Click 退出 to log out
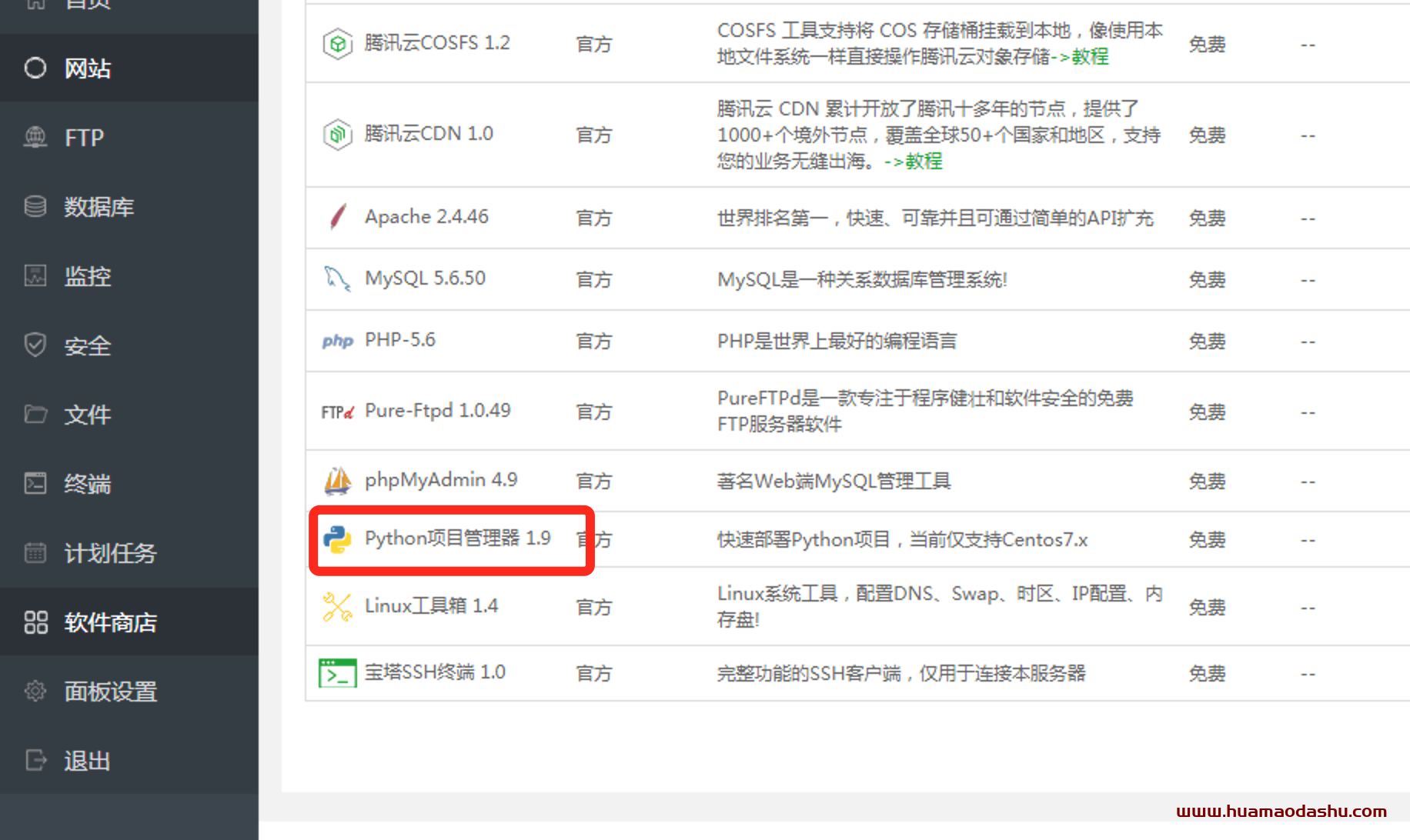Viewport: 1410px width, 840px height. click(x=129, y=760)
